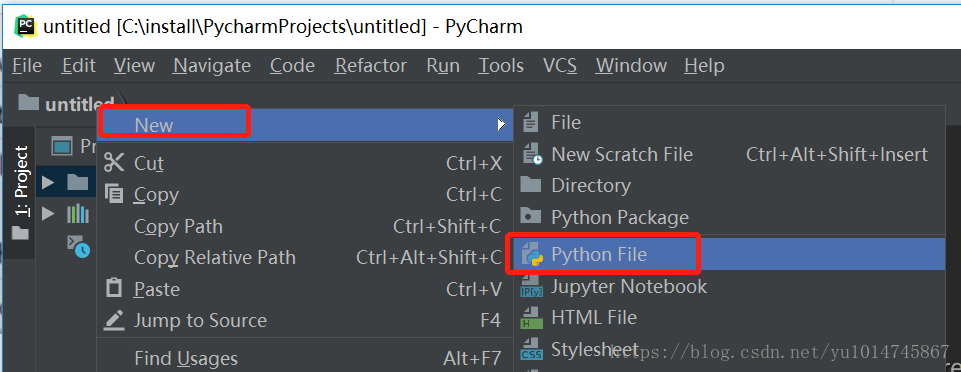Click the HTML File icon
The height and width of the screenshot is (372, 961).
pos(530,317)
